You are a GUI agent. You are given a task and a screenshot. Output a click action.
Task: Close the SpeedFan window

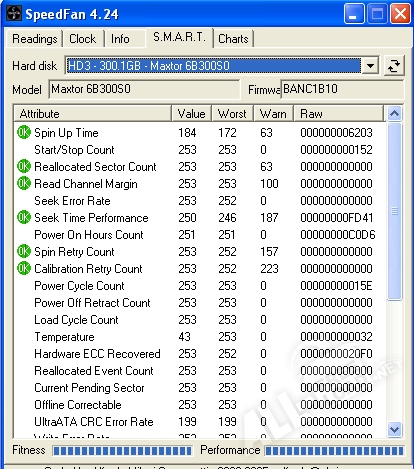[x=400, y=14]
